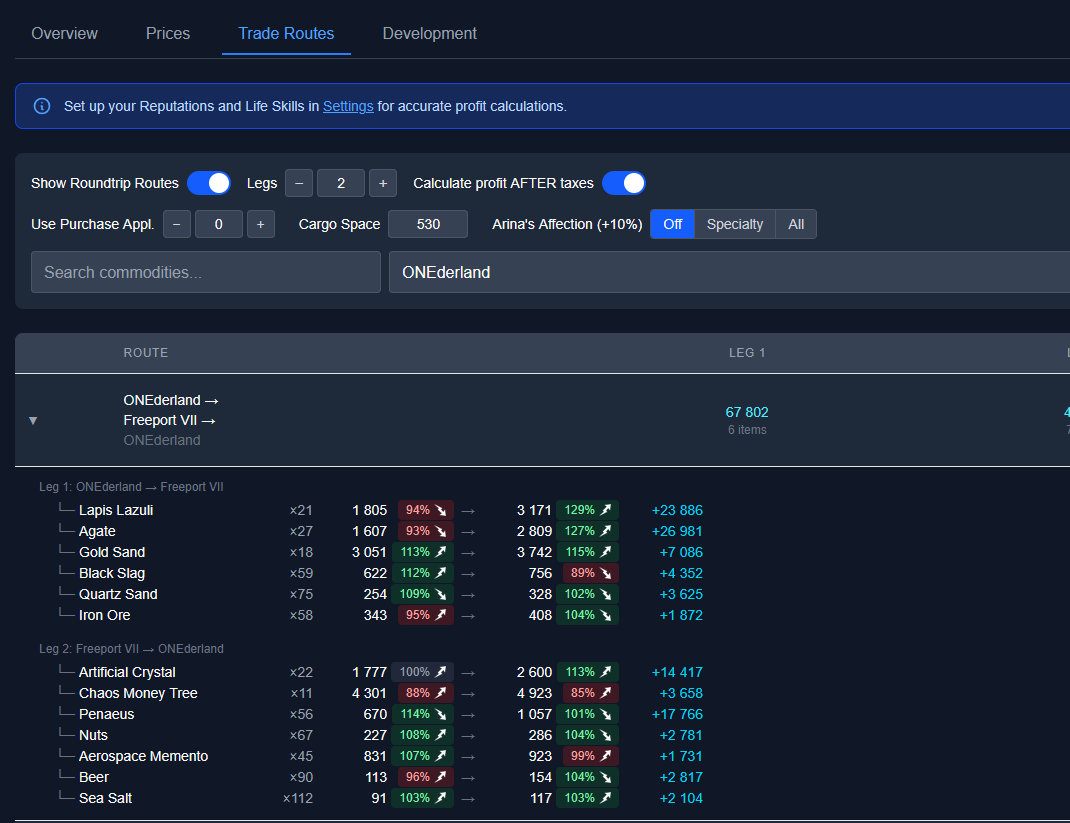The width and height of the screenshot is (1070, 823).
Task: Click the Penaeus 101% down-trend icon
Action: click(x=605, y=714)
